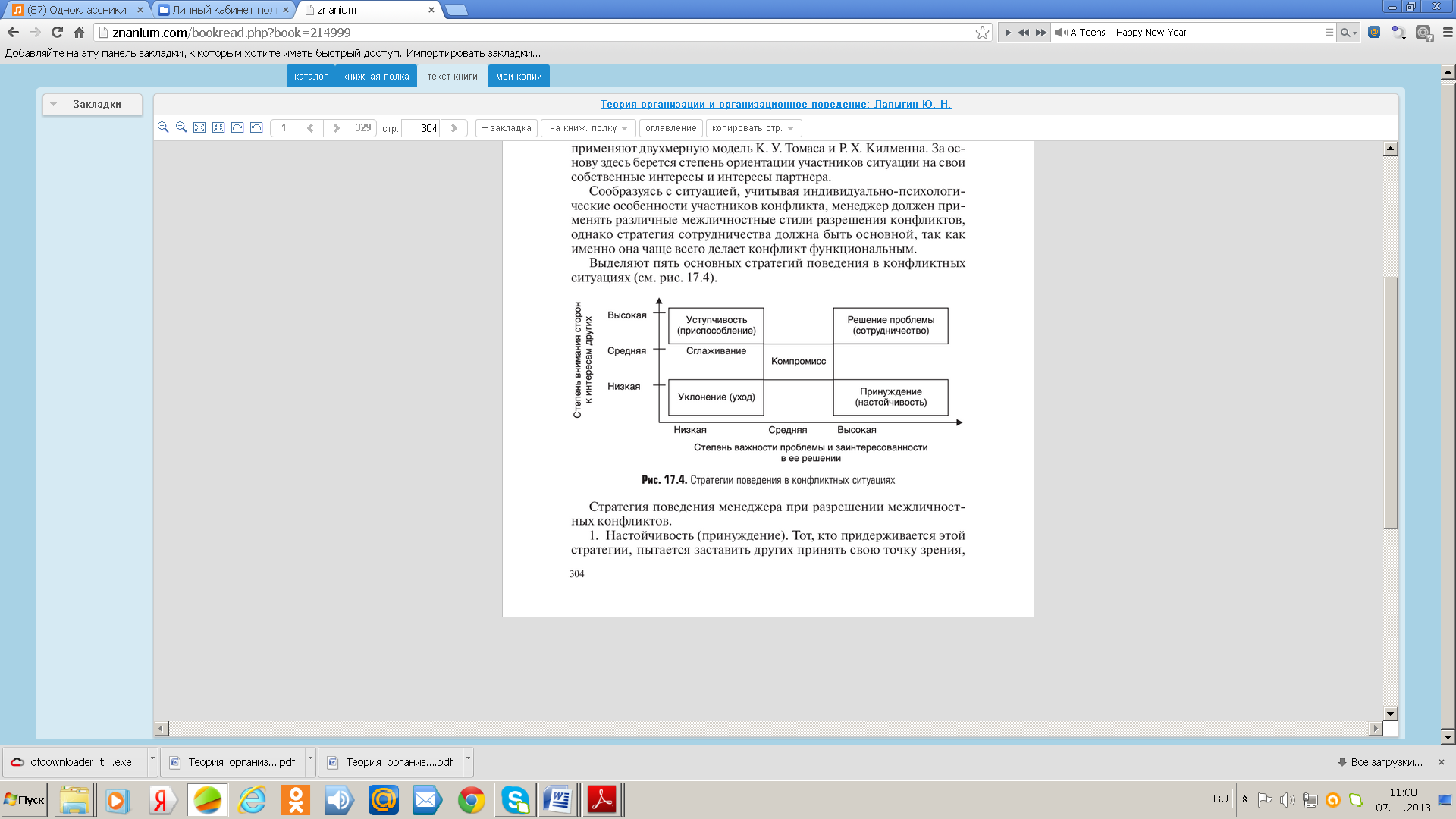Expand the Закладки panel dropdown

click(x=54, y=105)
